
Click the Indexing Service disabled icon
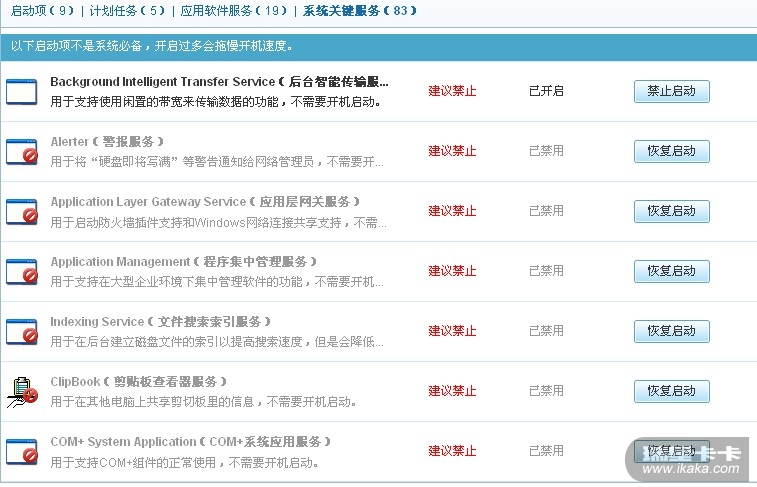point(22,331)
